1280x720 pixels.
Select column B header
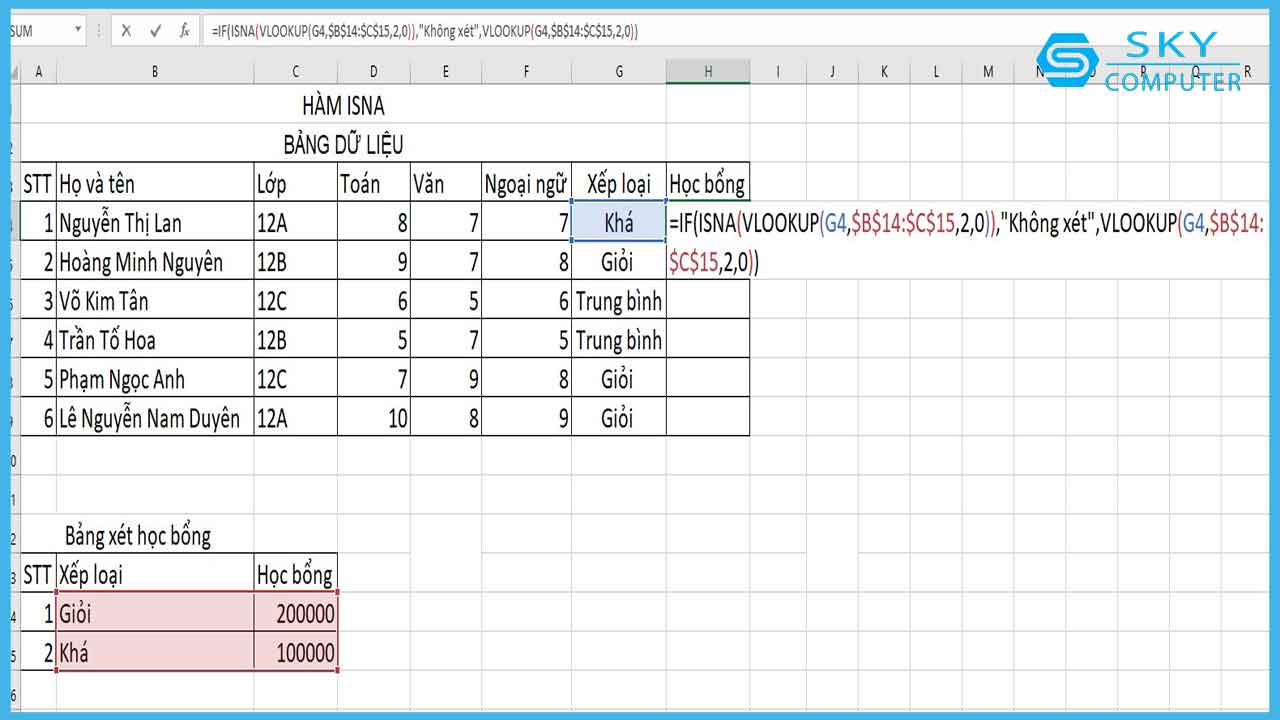coord(155,71)
